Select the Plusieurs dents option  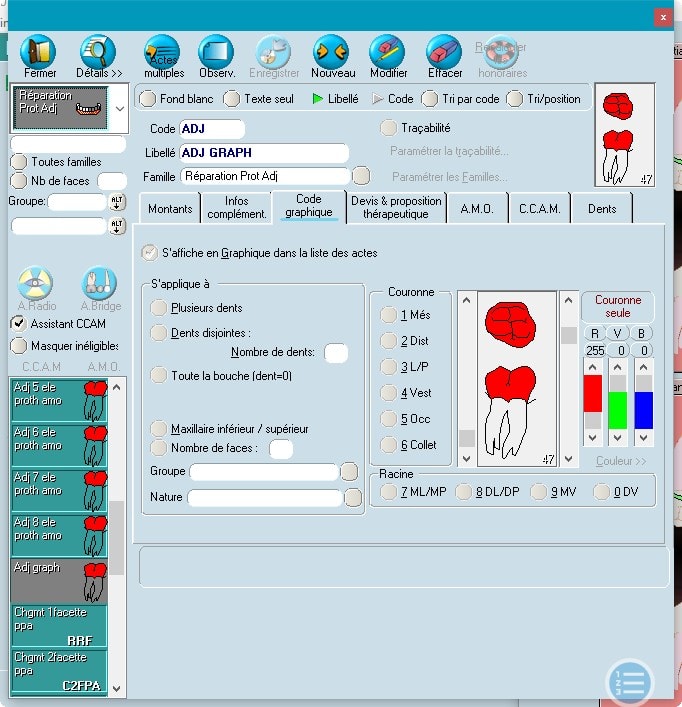(x=159, y=308)
